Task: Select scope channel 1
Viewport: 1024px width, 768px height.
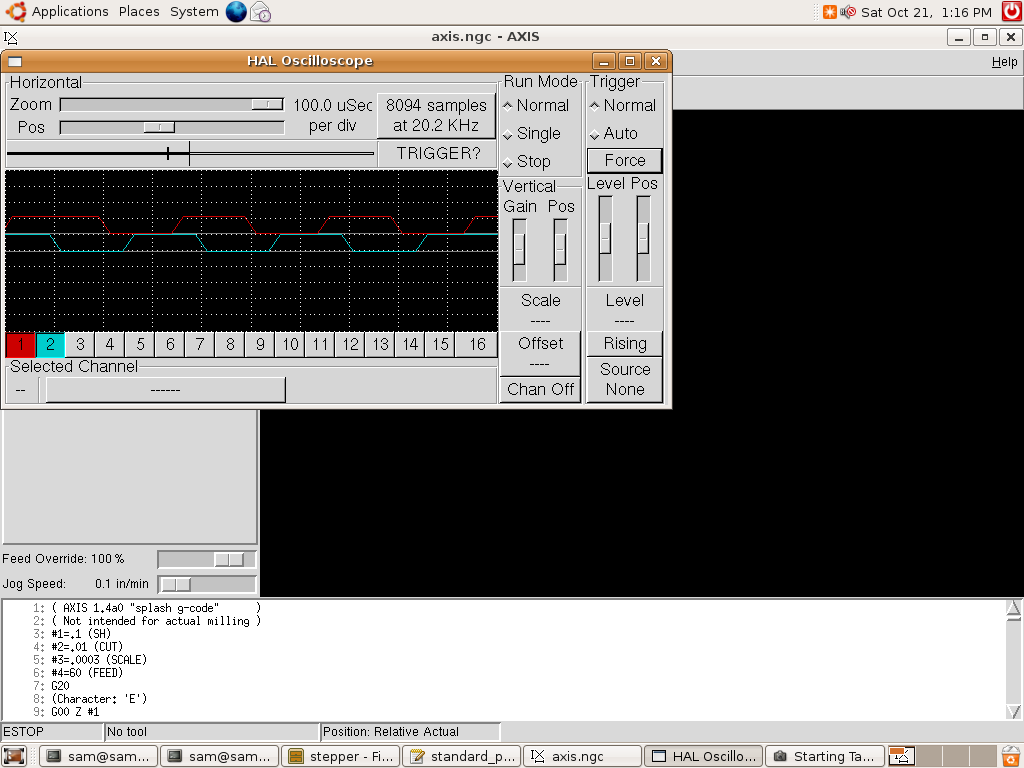Action: 20,345
